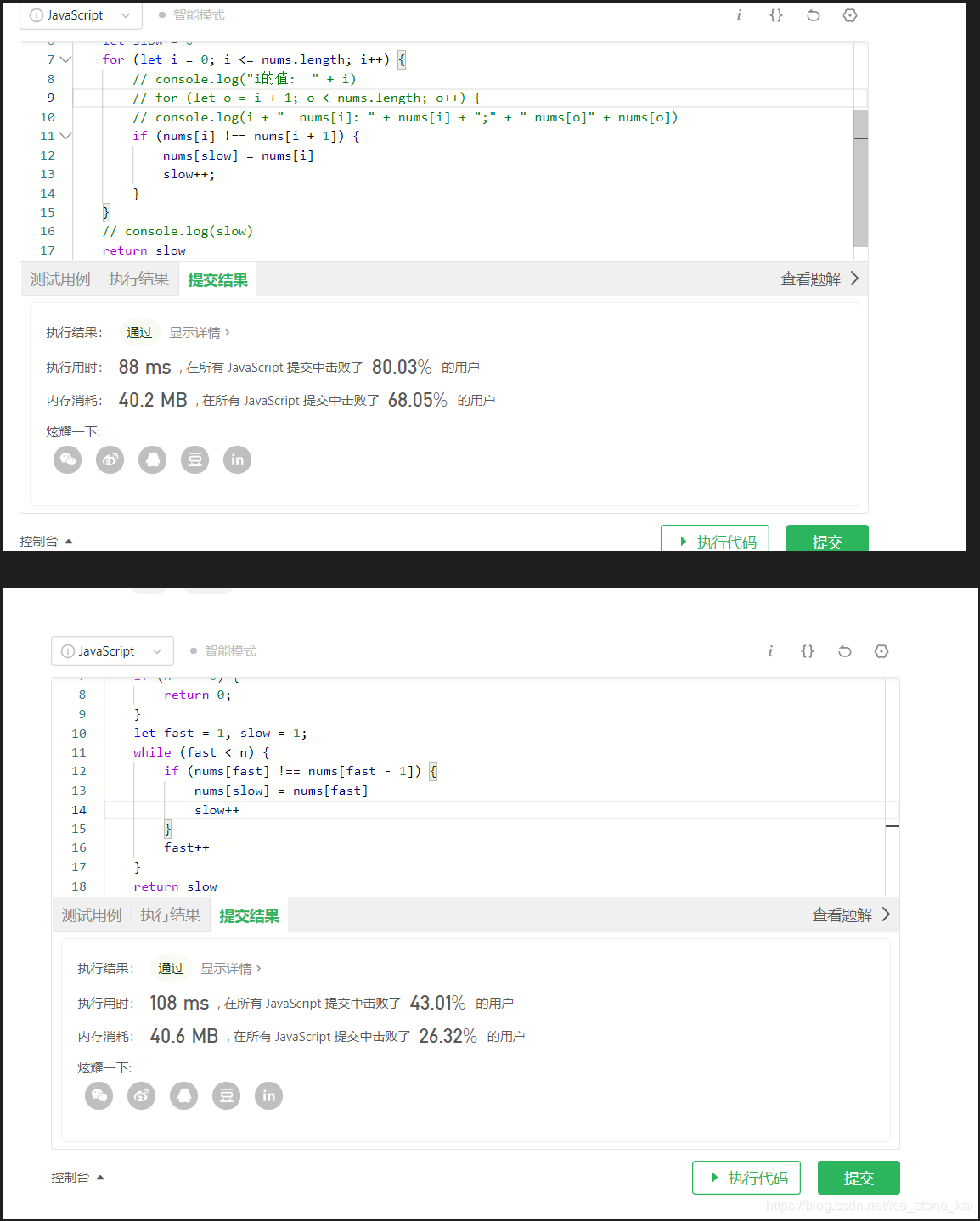The height and width of the screenshot is (1221, 980).
Task: Click the upper code editor scrollbar thumb
Action: pos(860,177)
